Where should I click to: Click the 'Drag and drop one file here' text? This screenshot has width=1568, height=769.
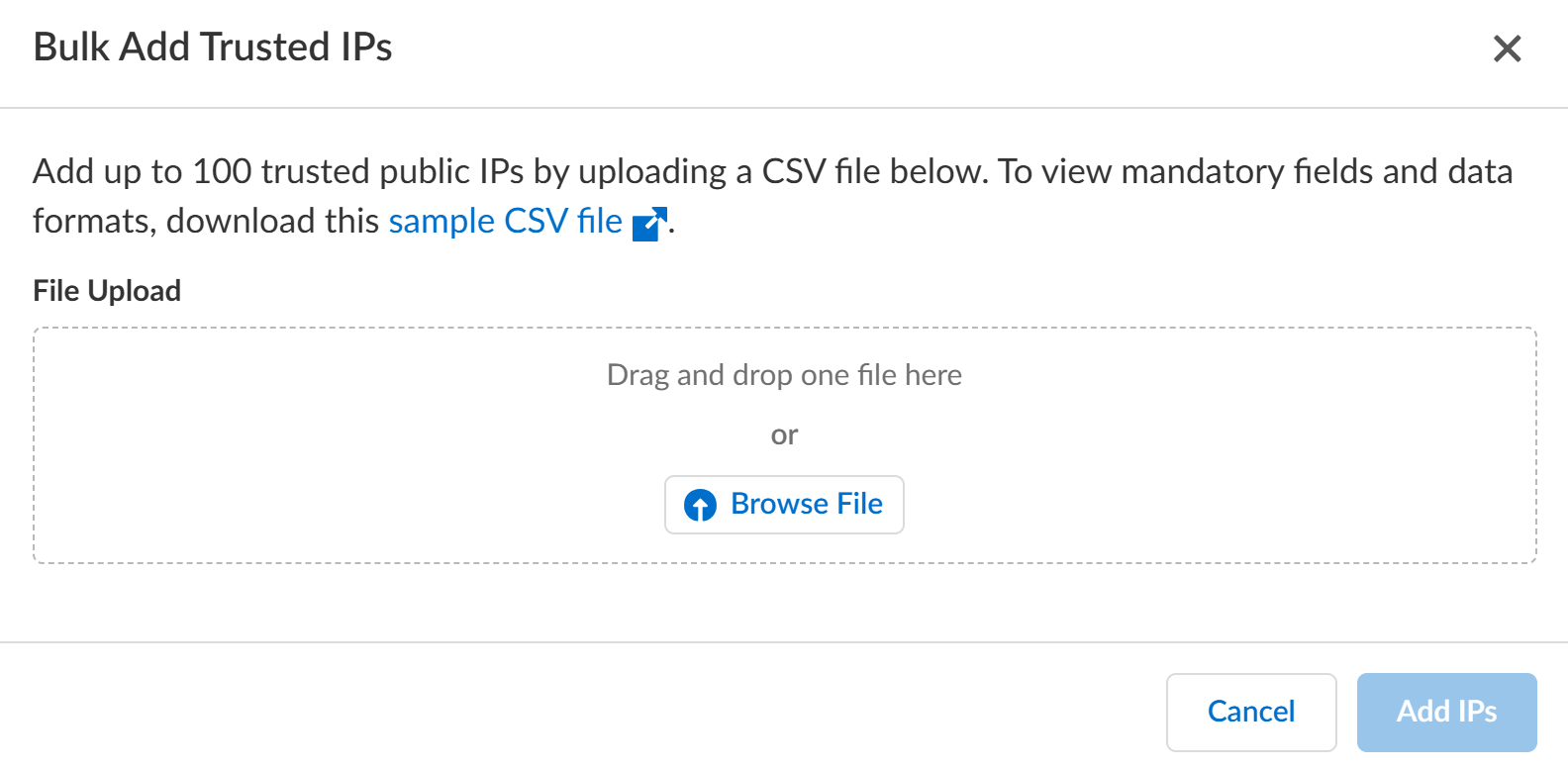784,375
